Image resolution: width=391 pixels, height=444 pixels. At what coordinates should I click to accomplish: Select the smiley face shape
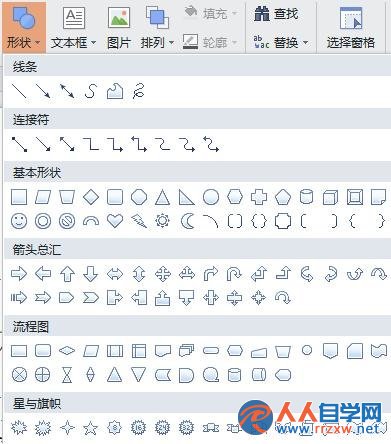(x=19, y=221)
